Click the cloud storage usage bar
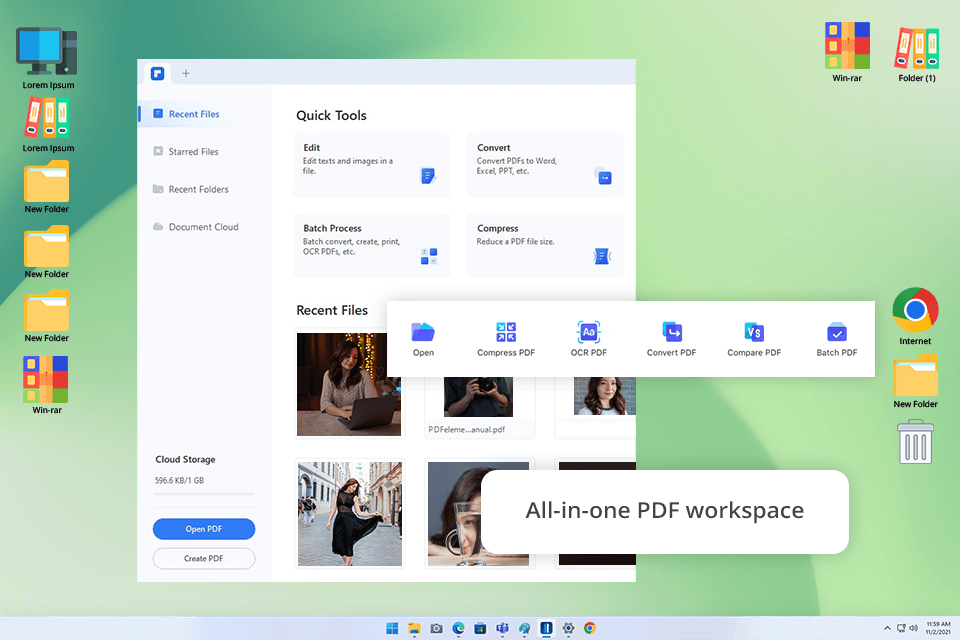The width and height of the screenshot is (960, 640). point(204,494)
